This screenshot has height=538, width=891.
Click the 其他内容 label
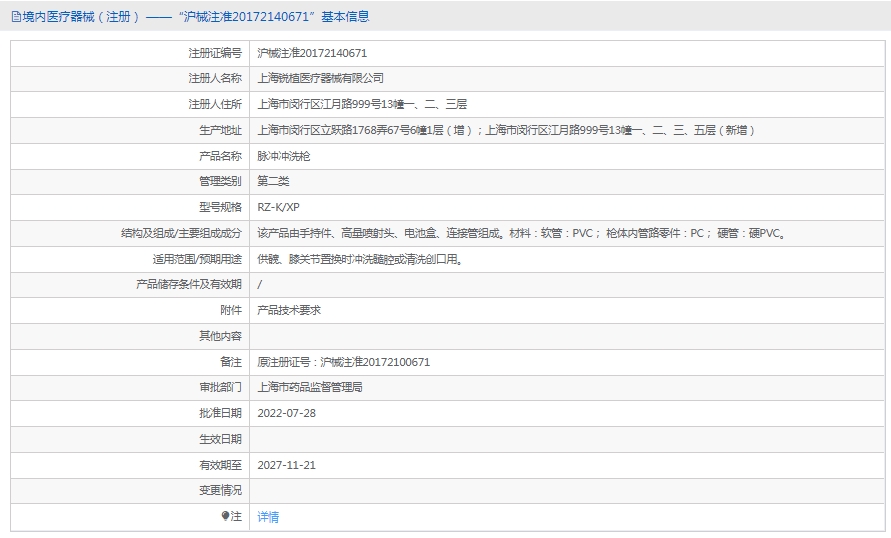tap(220, 336)
